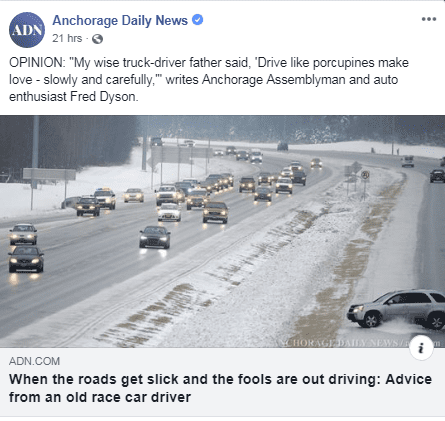The image size is (445, 421).
Task: Click the OPINION caption text of post
Action: 209,79
